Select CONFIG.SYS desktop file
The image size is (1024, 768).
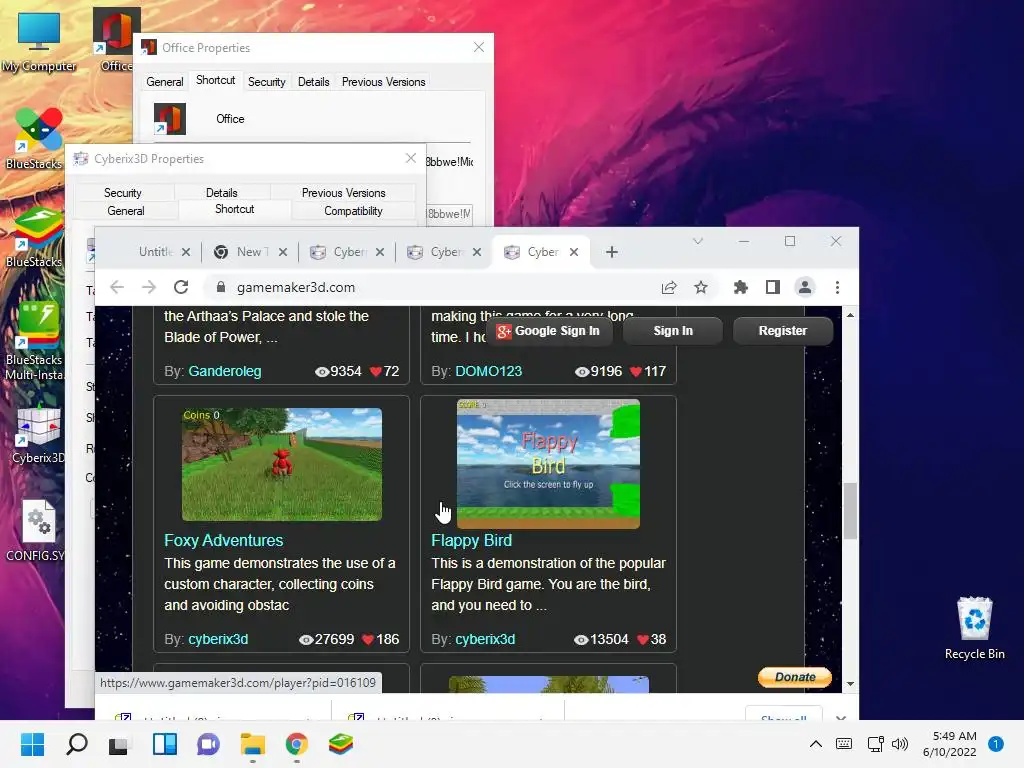pyautogui.click(x=36, y=531)
